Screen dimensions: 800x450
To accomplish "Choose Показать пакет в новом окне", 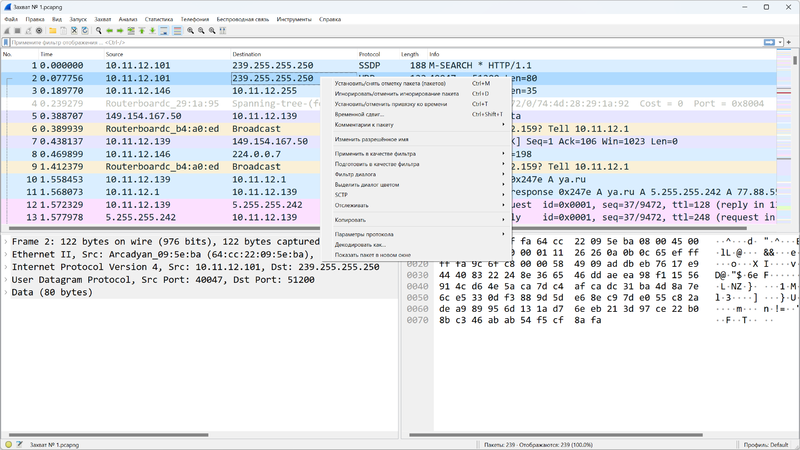I will point(416,255).
